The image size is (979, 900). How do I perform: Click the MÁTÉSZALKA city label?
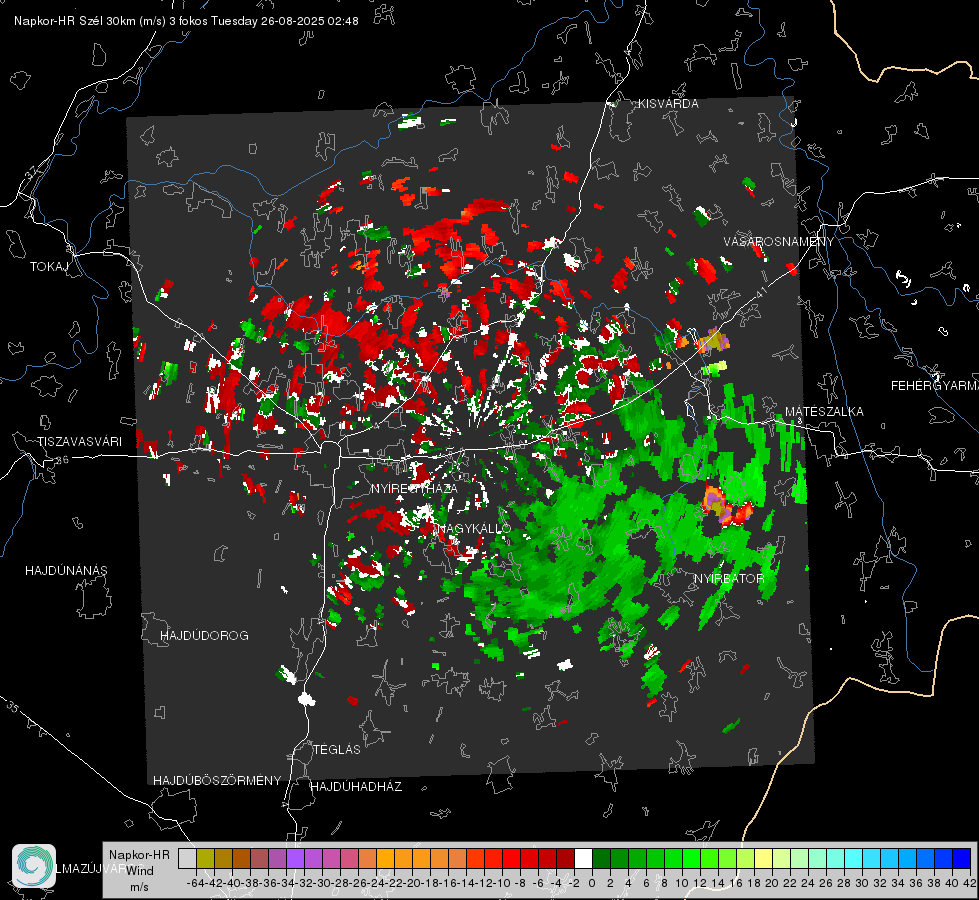pos(824,412)
